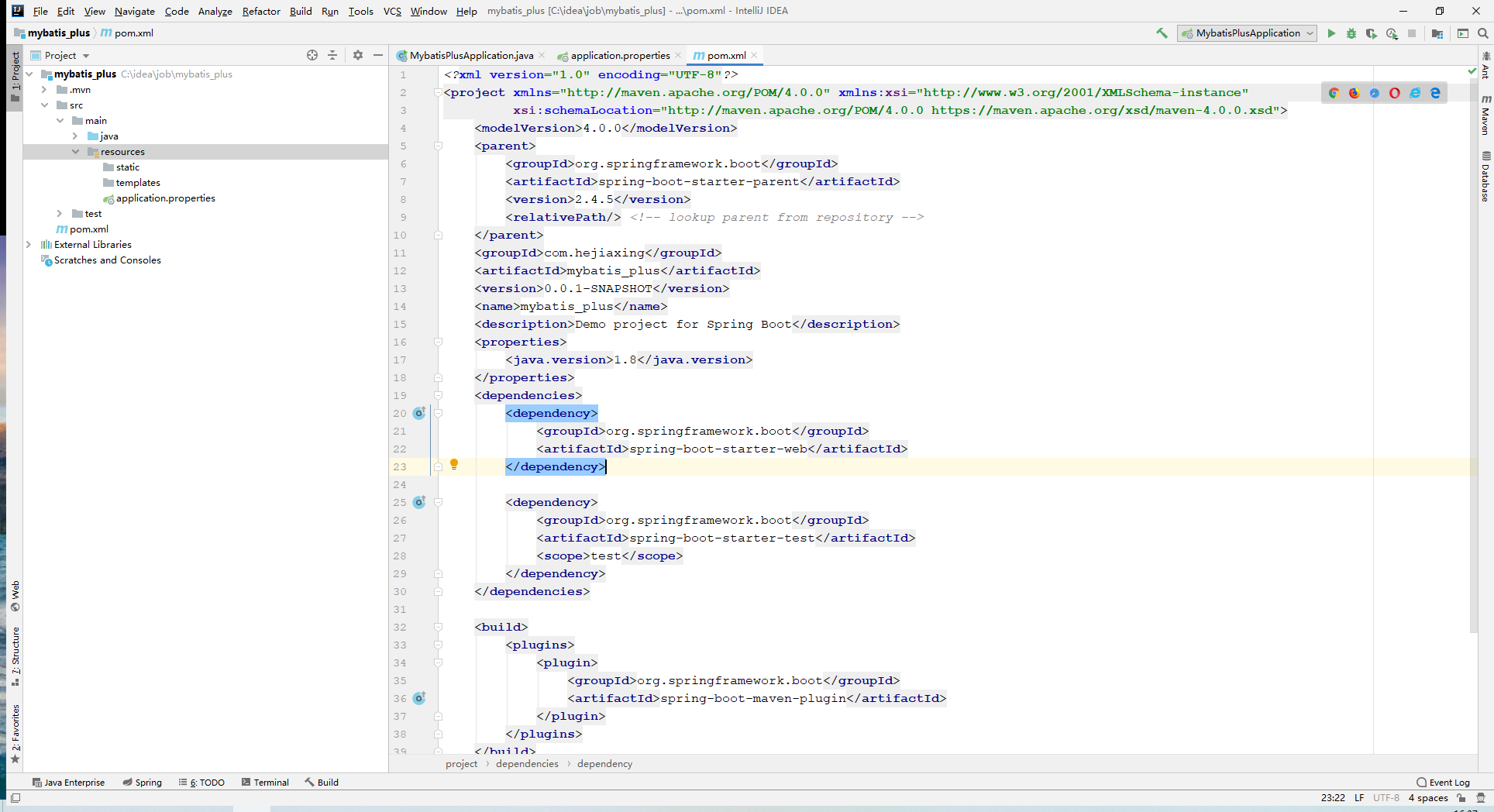This screenshot has height=812, width=1494.
Task: Open page in Internet Explorer icon
Action: 1415,93
